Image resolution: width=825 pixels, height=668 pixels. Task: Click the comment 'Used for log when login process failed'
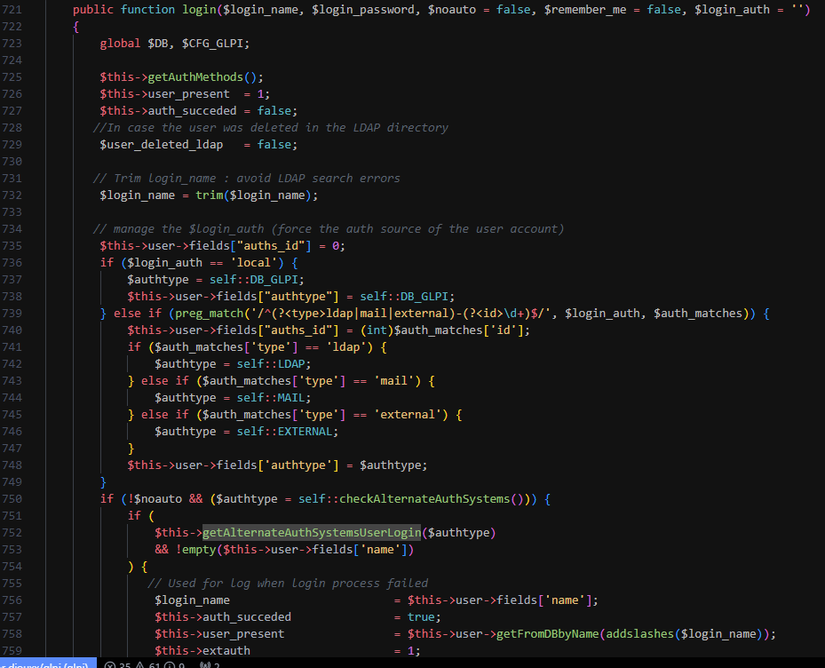(x=298, y=583)
